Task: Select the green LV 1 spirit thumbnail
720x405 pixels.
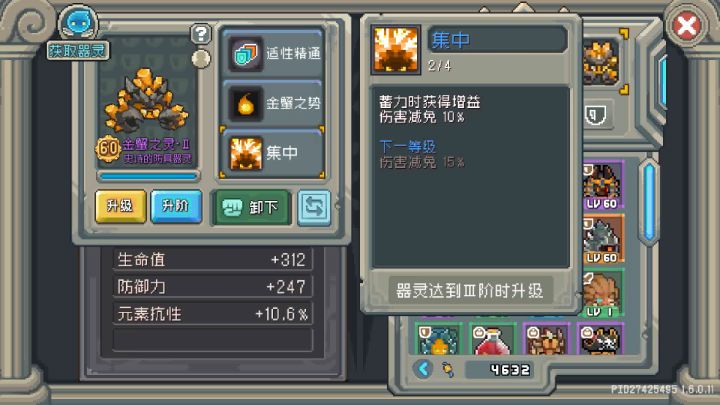Action: click(603, 293)
